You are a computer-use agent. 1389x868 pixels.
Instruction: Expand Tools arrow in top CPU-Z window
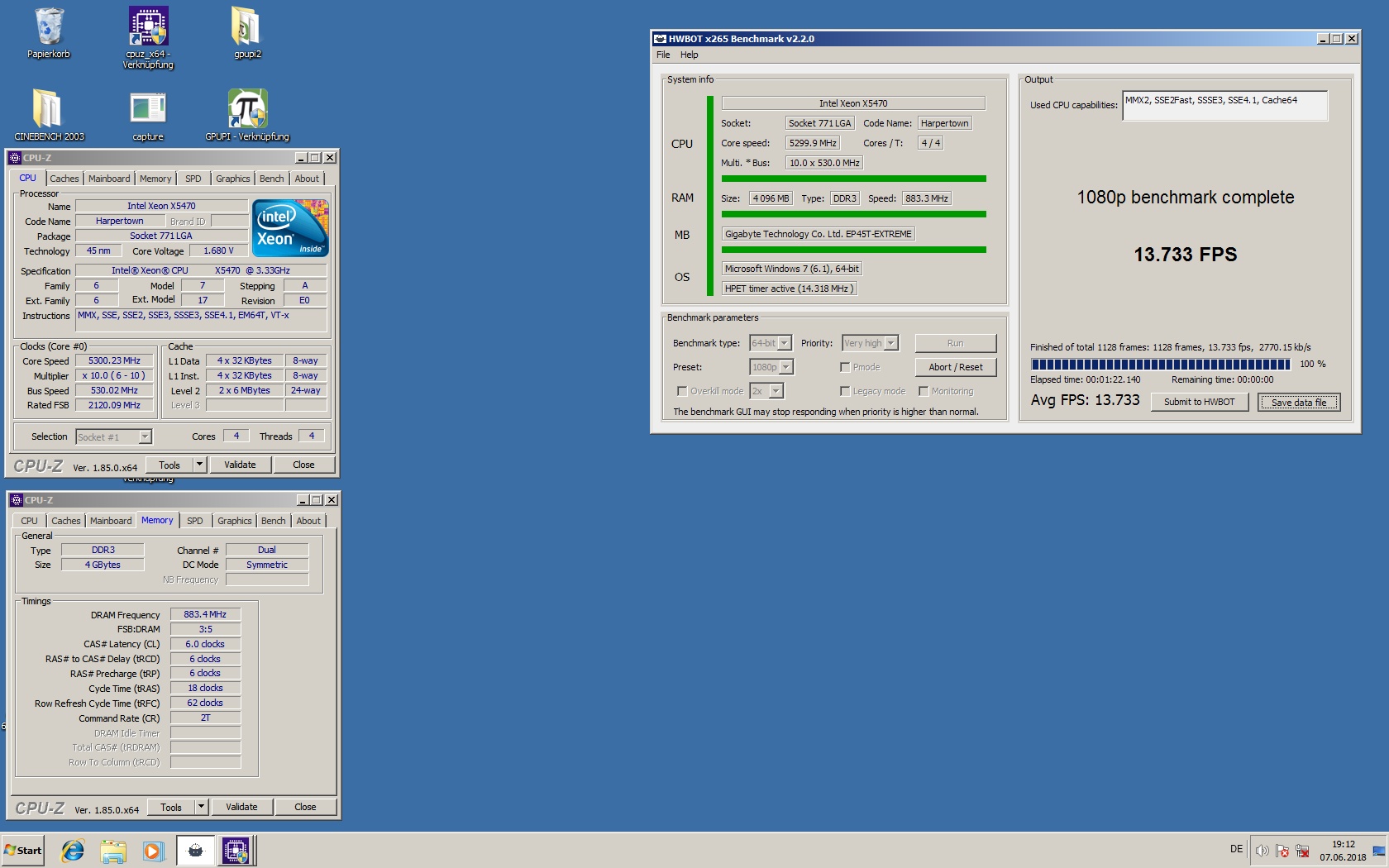pyautogui.click(x=199, y=465)
